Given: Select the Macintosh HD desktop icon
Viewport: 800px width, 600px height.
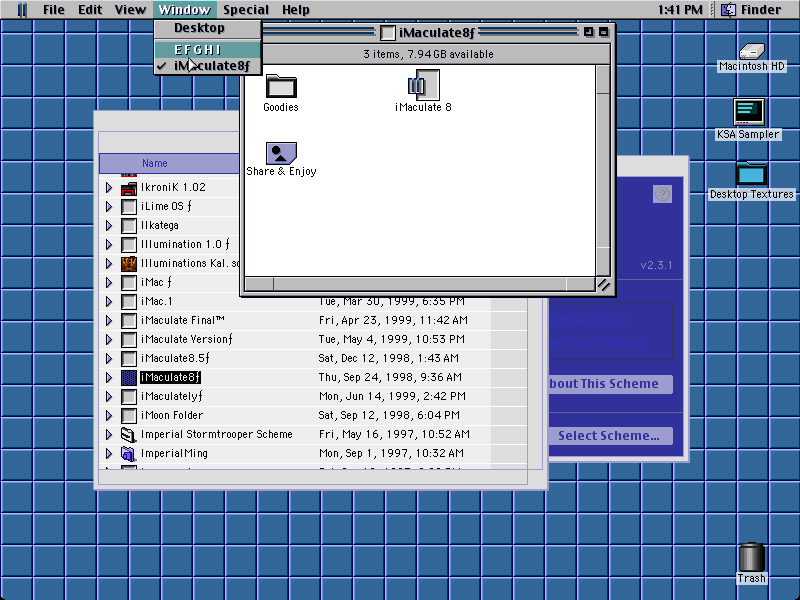Looking at the screenshot, I should (752, 51).
